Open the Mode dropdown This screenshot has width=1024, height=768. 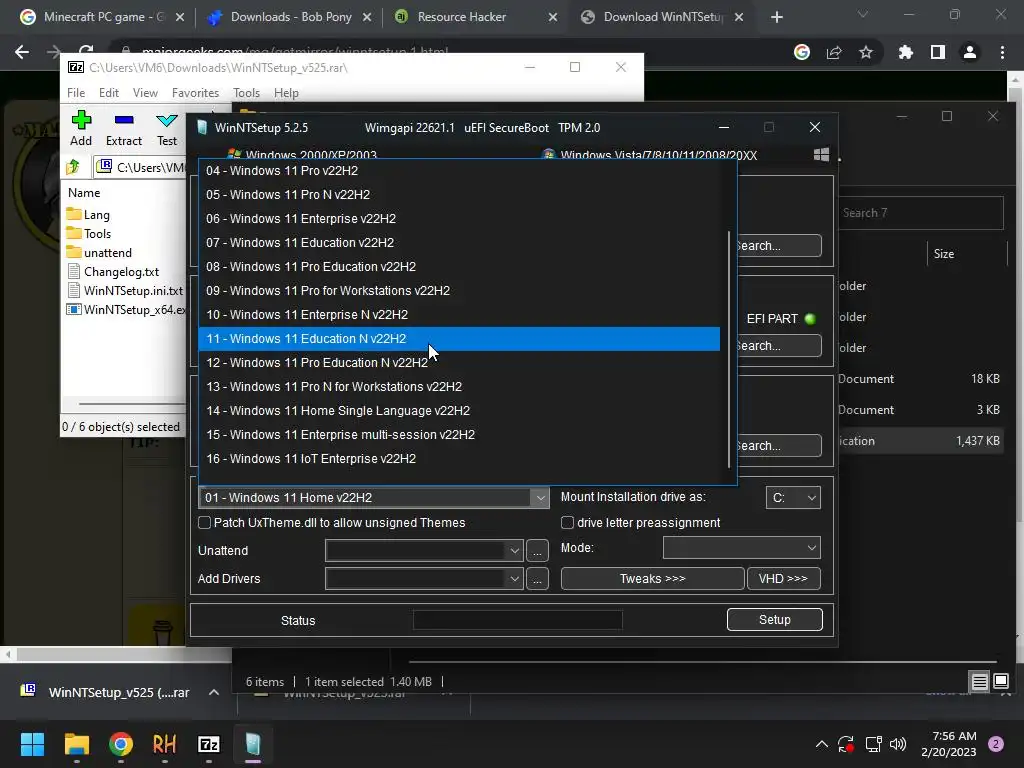coord(742,548)
